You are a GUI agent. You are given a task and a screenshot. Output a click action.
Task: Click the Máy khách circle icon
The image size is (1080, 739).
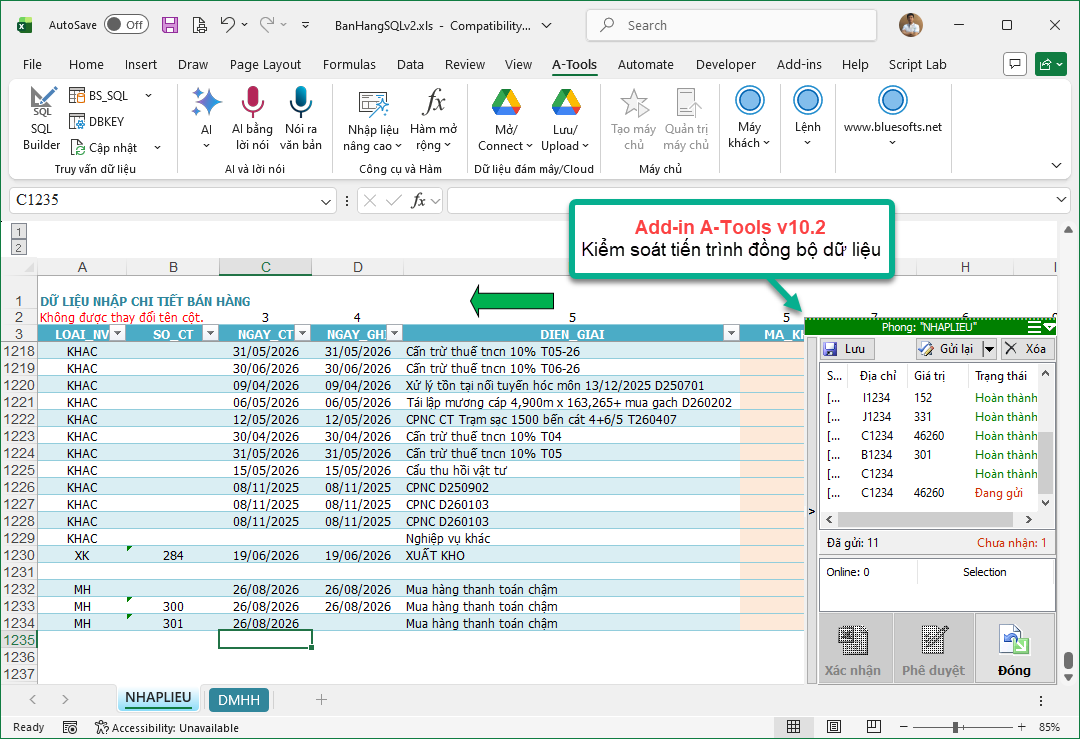point(749,101)
